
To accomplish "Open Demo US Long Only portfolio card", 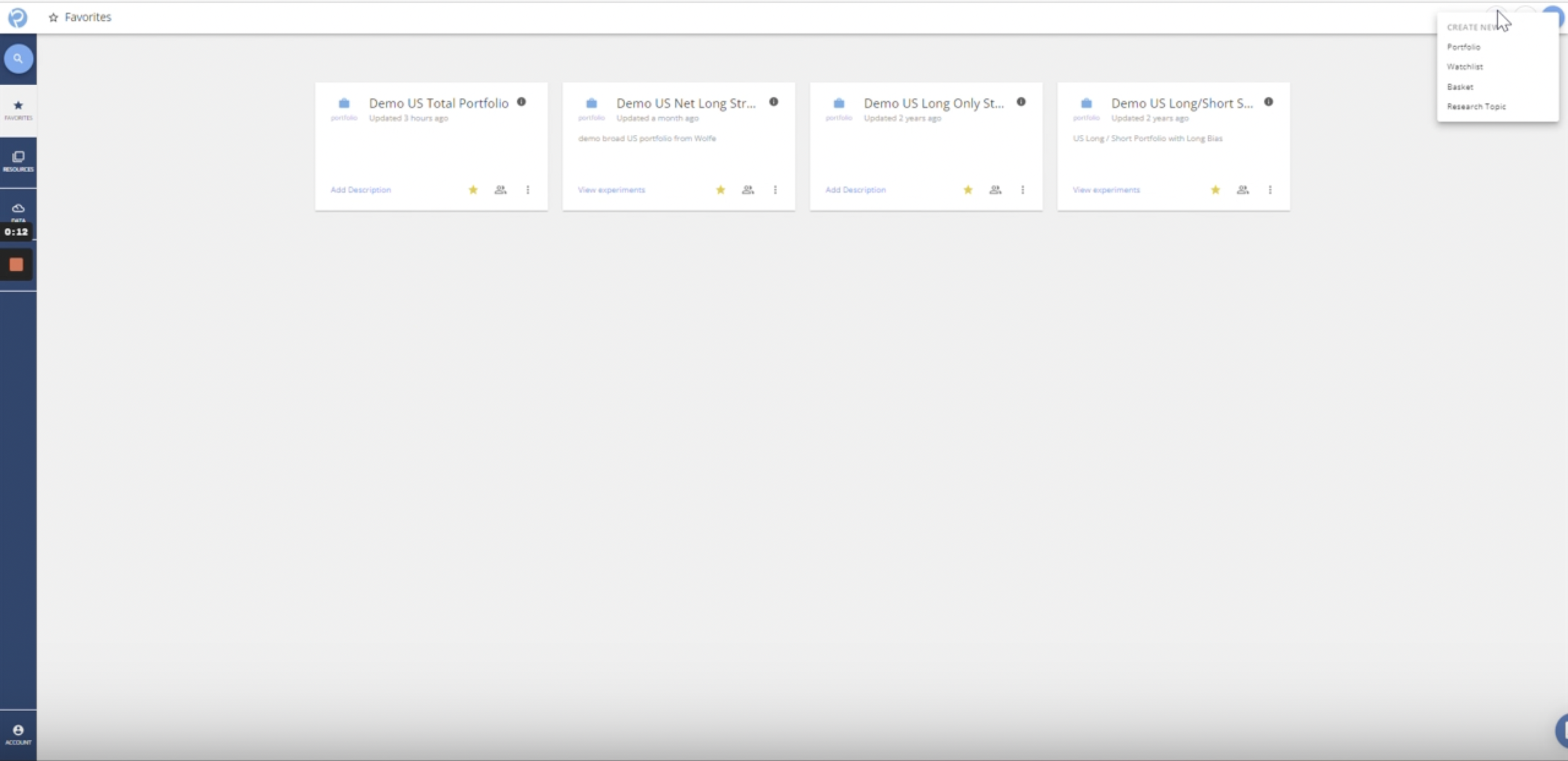I will coord(933,103).
